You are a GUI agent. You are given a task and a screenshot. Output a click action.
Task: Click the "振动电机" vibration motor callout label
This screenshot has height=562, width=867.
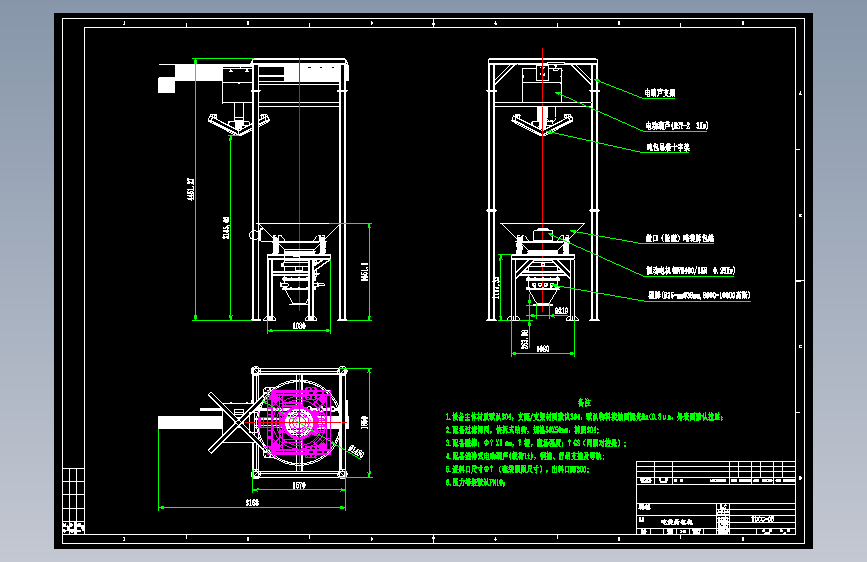(690, 270)
